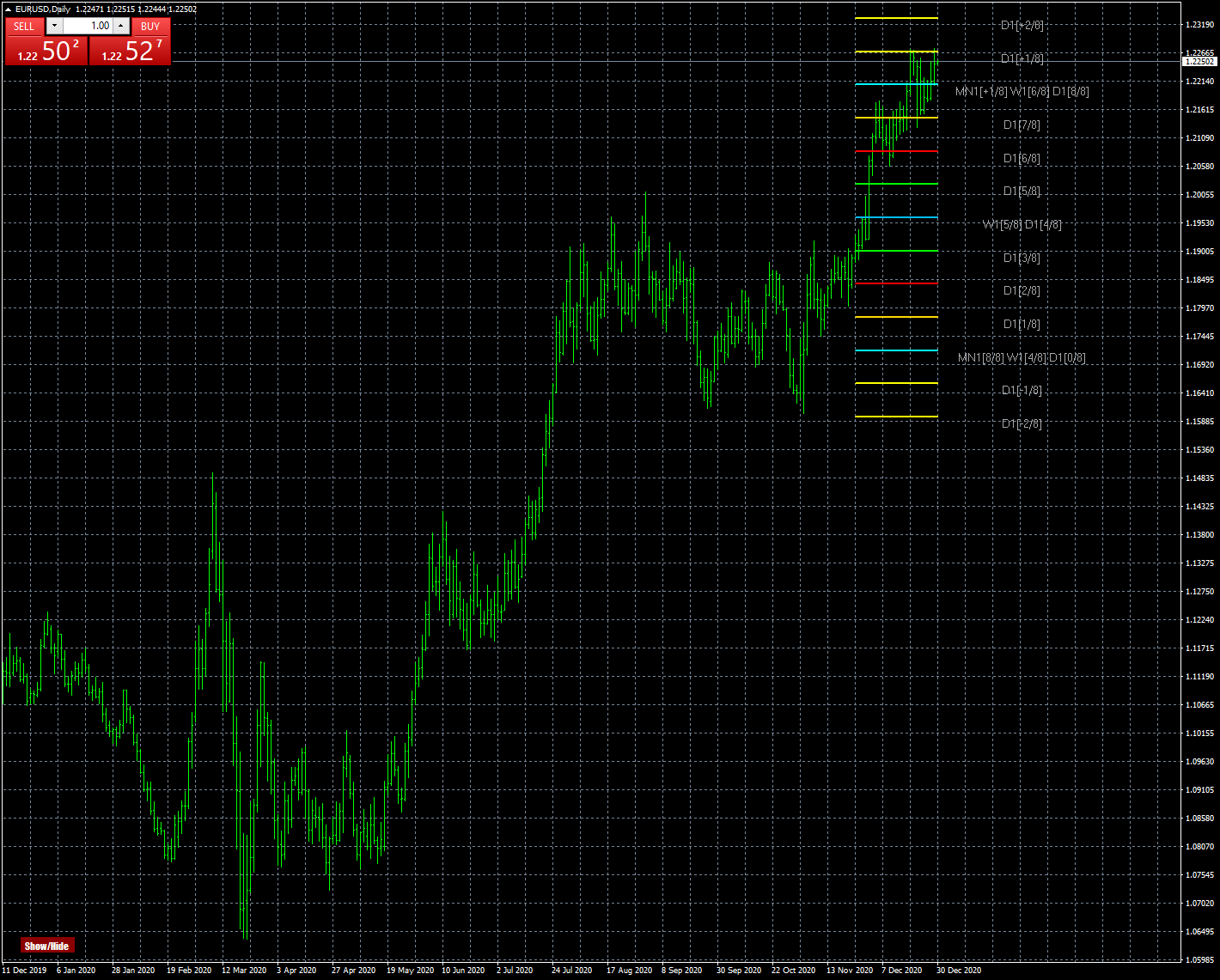Viewport: 1220px width, 980px height.
Task: Select the W1[5/8] D1[4/8] label
Action: 1022,224
